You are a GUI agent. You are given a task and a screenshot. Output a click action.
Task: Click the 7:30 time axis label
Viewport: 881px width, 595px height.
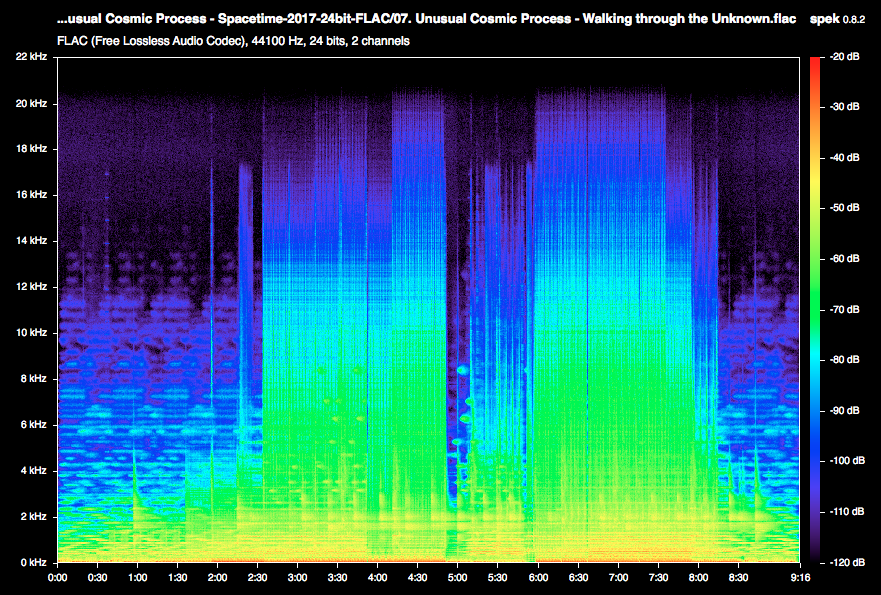[x=659, y=577]
